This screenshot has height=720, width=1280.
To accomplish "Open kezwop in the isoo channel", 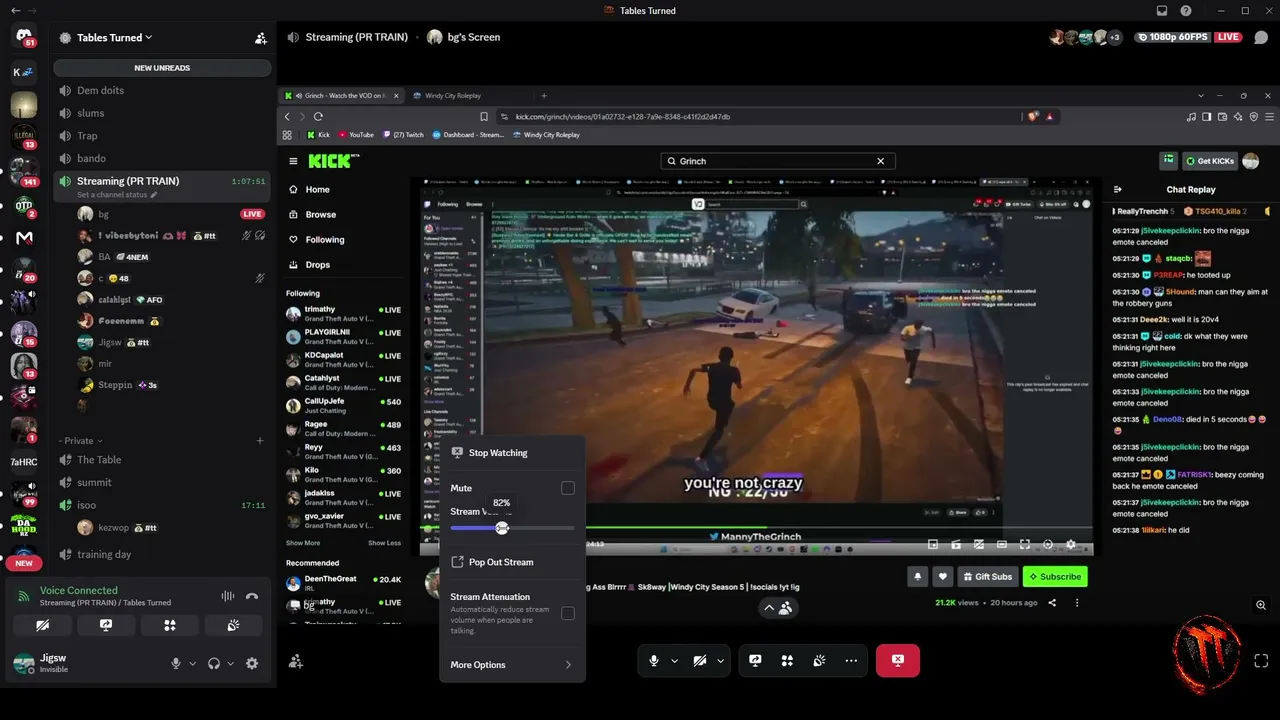I will pos(172,528).
